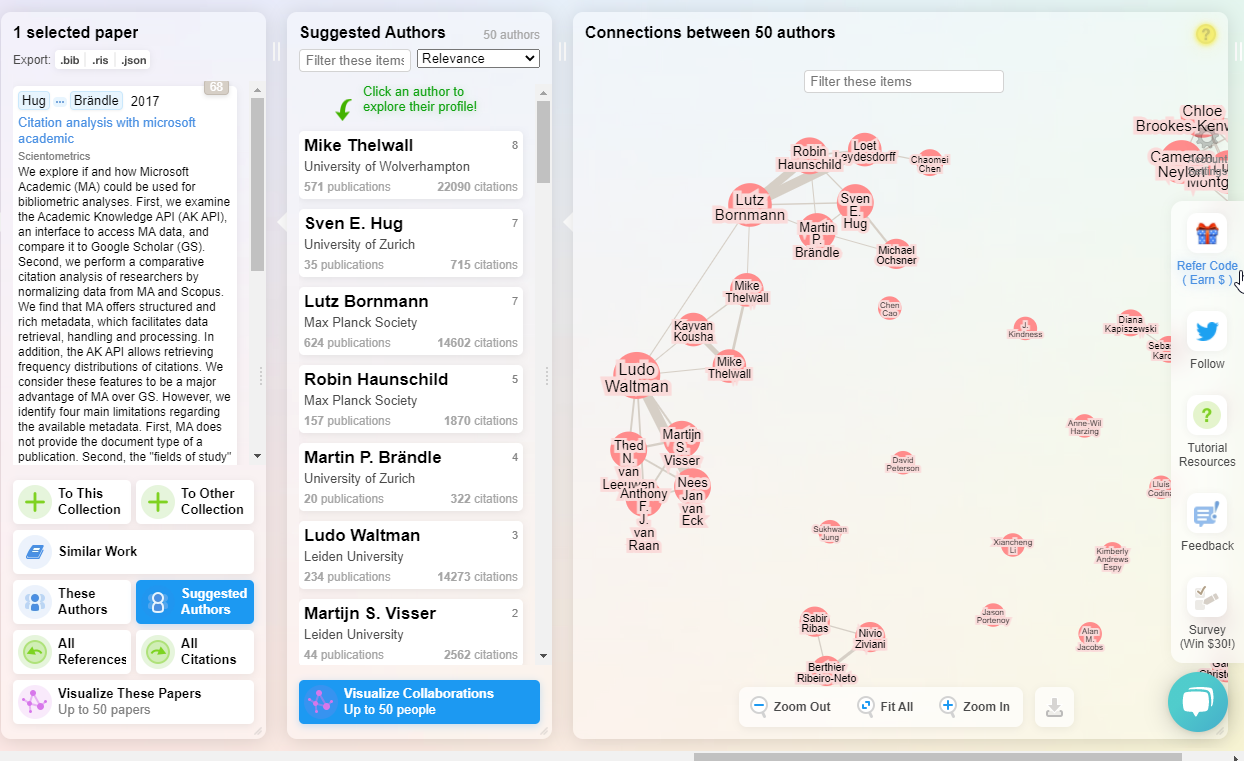Focus the Suggested Authors filter field
This screenshot has width=1244, height=761.
point(355,60)
